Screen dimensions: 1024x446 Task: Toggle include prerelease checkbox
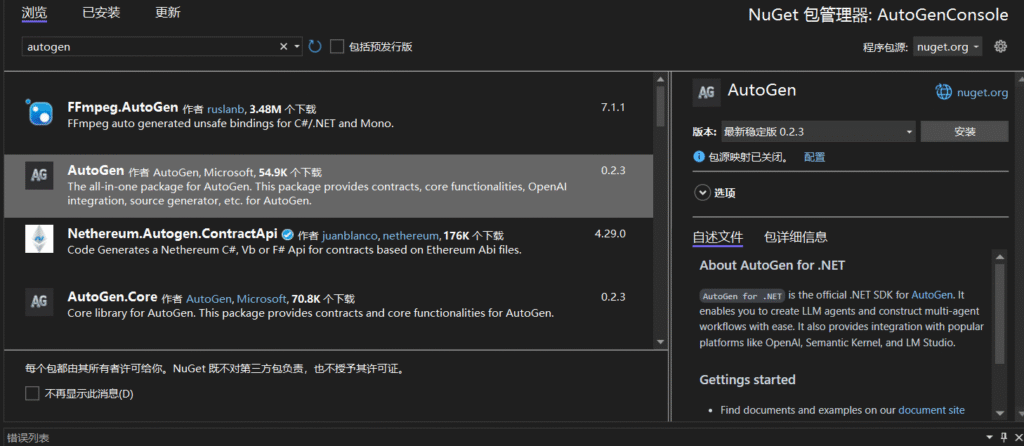coord(337,46)
